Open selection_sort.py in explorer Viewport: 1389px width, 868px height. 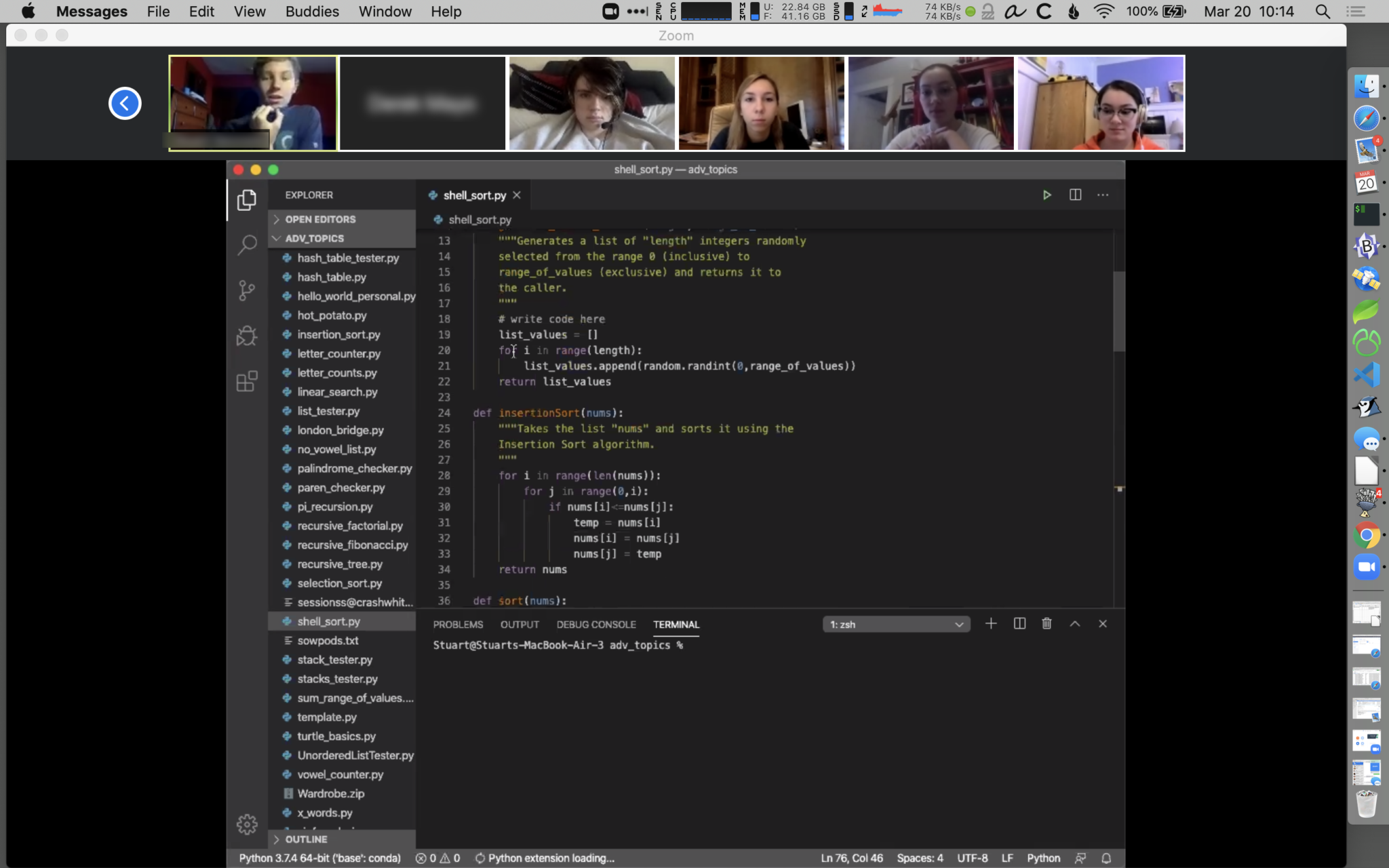pos(339,583)
